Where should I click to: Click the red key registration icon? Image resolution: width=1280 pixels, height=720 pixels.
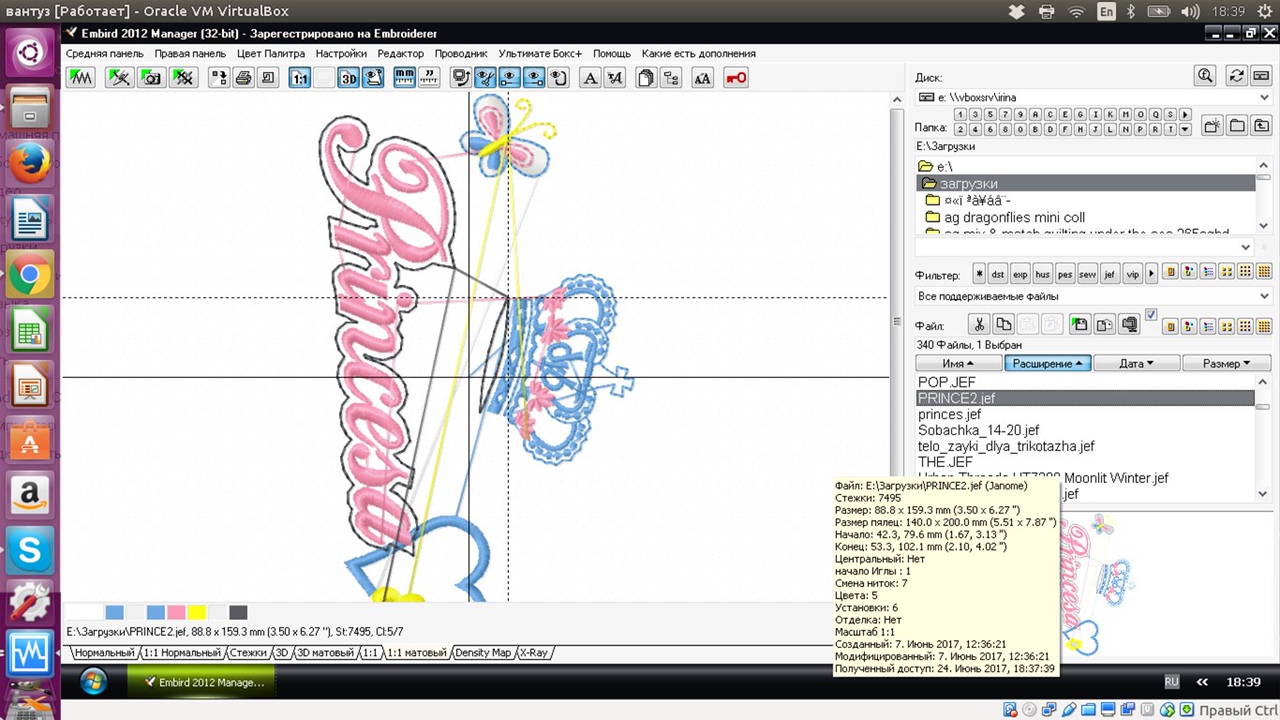pyautogui.click(x=736, y=78)
